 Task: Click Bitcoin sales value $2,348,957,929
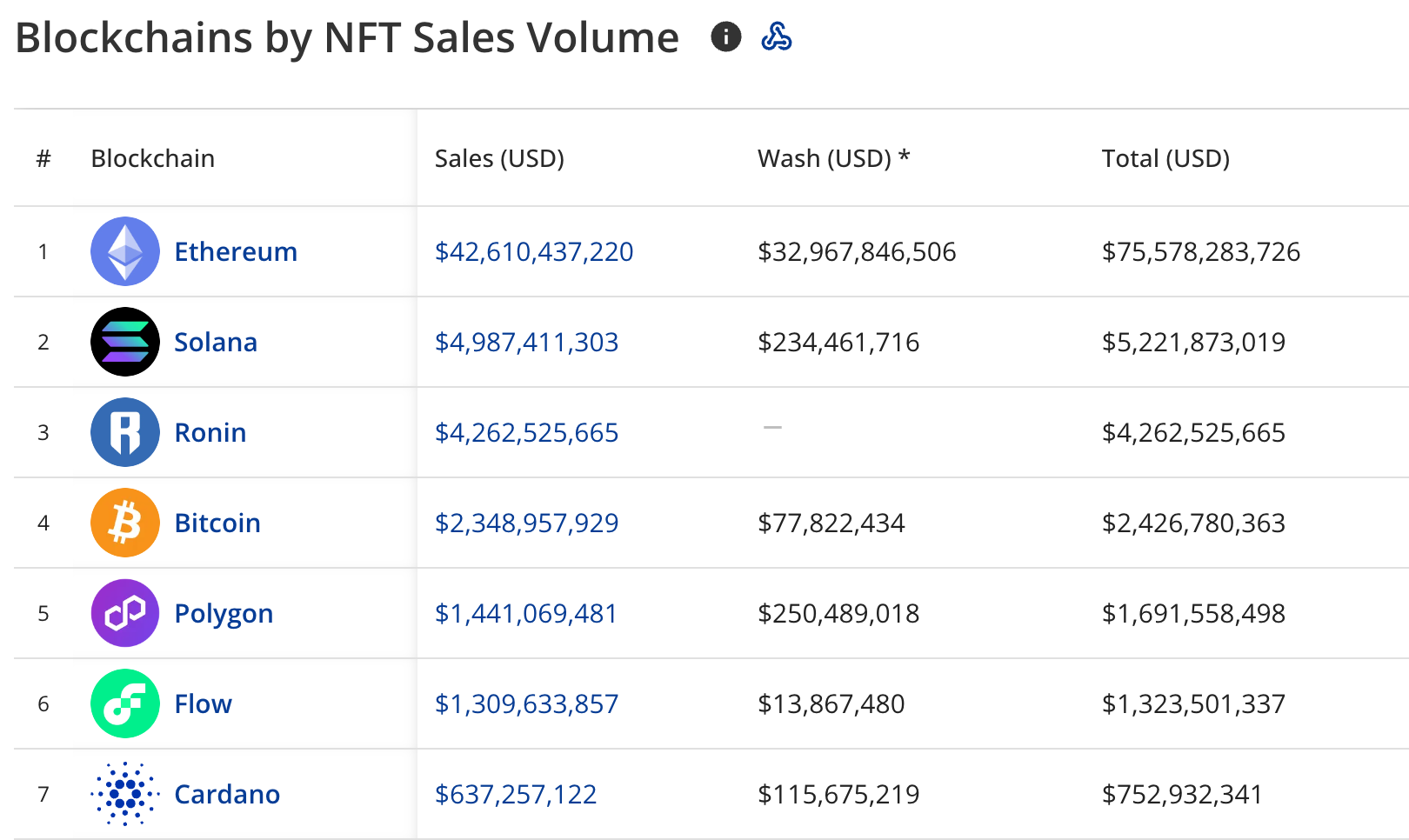point(527,523)
